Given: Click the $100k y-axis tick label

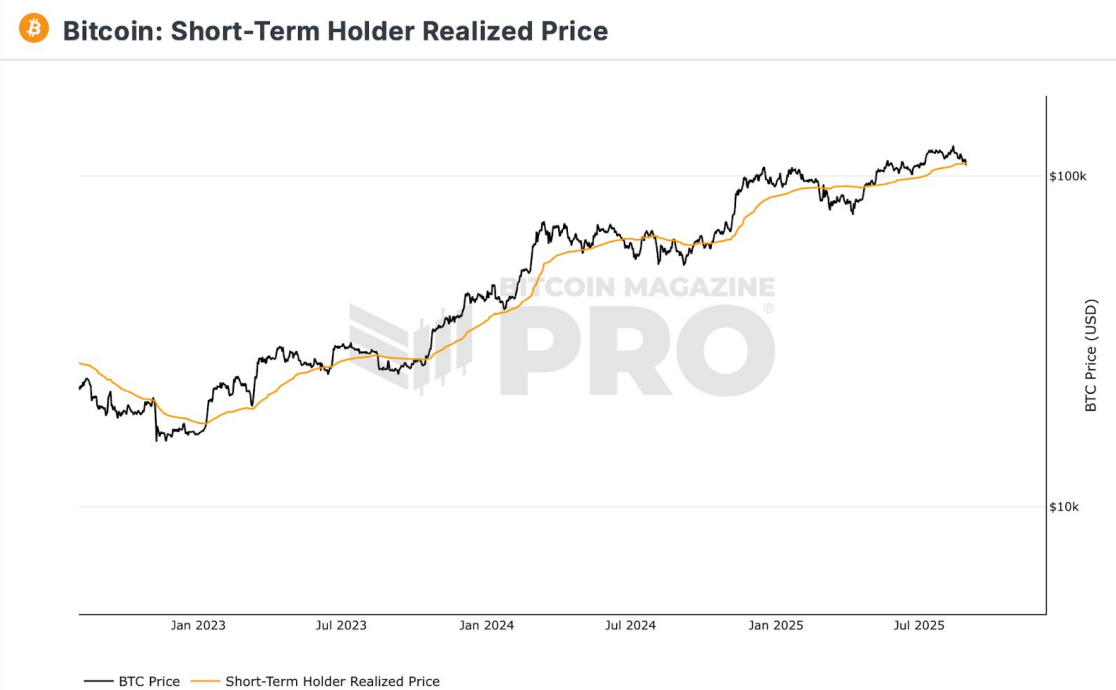Looking at the screenshot, I should 1068,176.
